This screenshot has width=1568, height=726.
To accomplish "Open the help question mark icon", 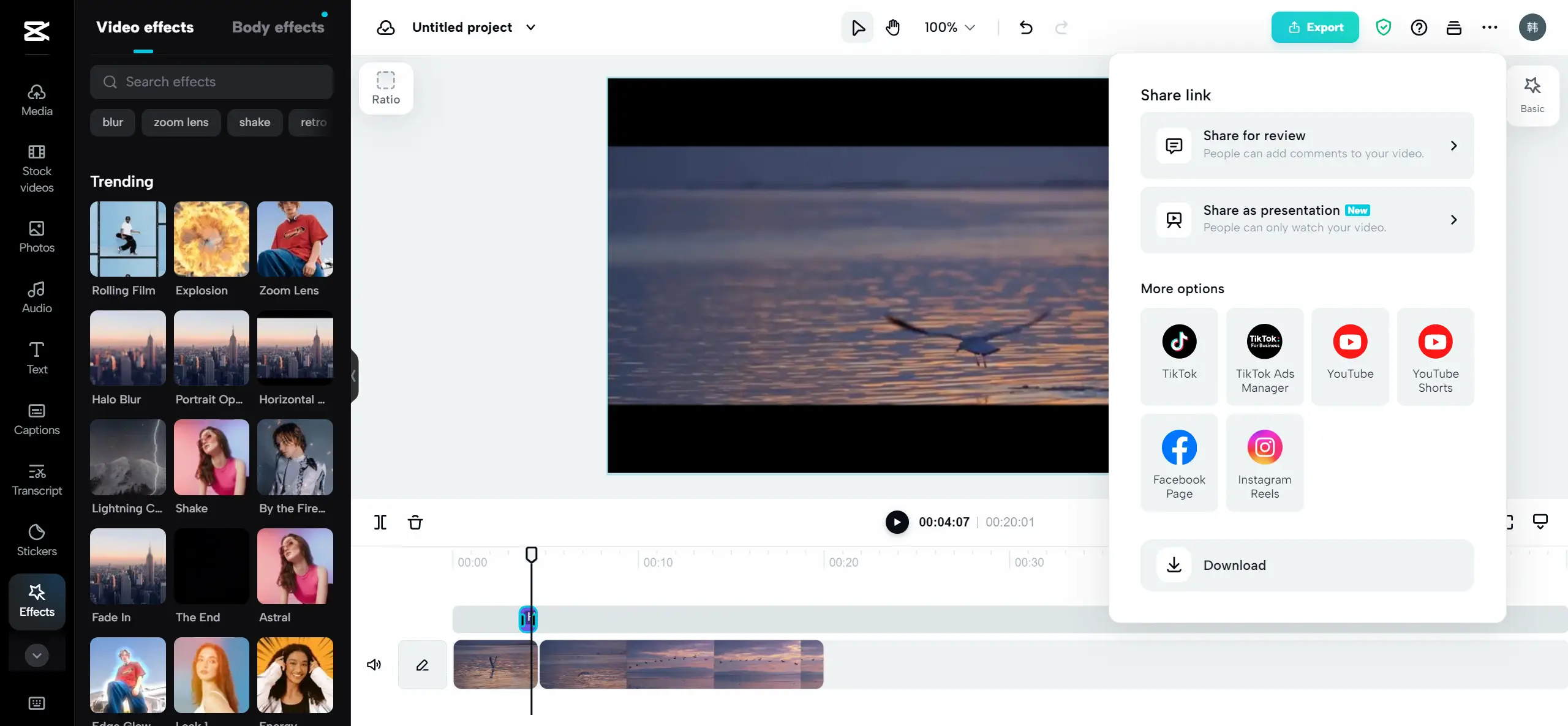I will point(1419,28).
